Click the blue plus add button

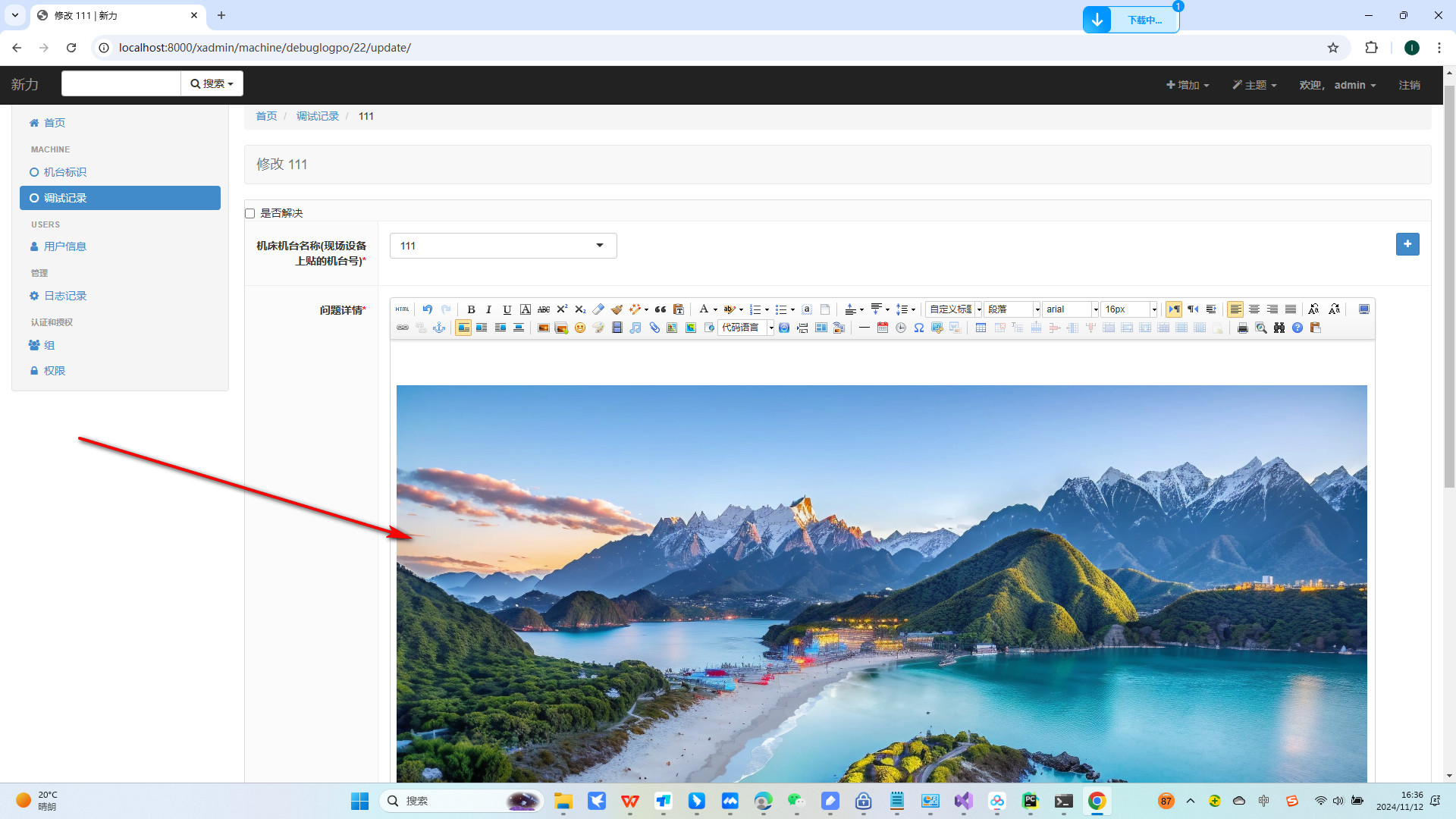tap(1407, 244)
